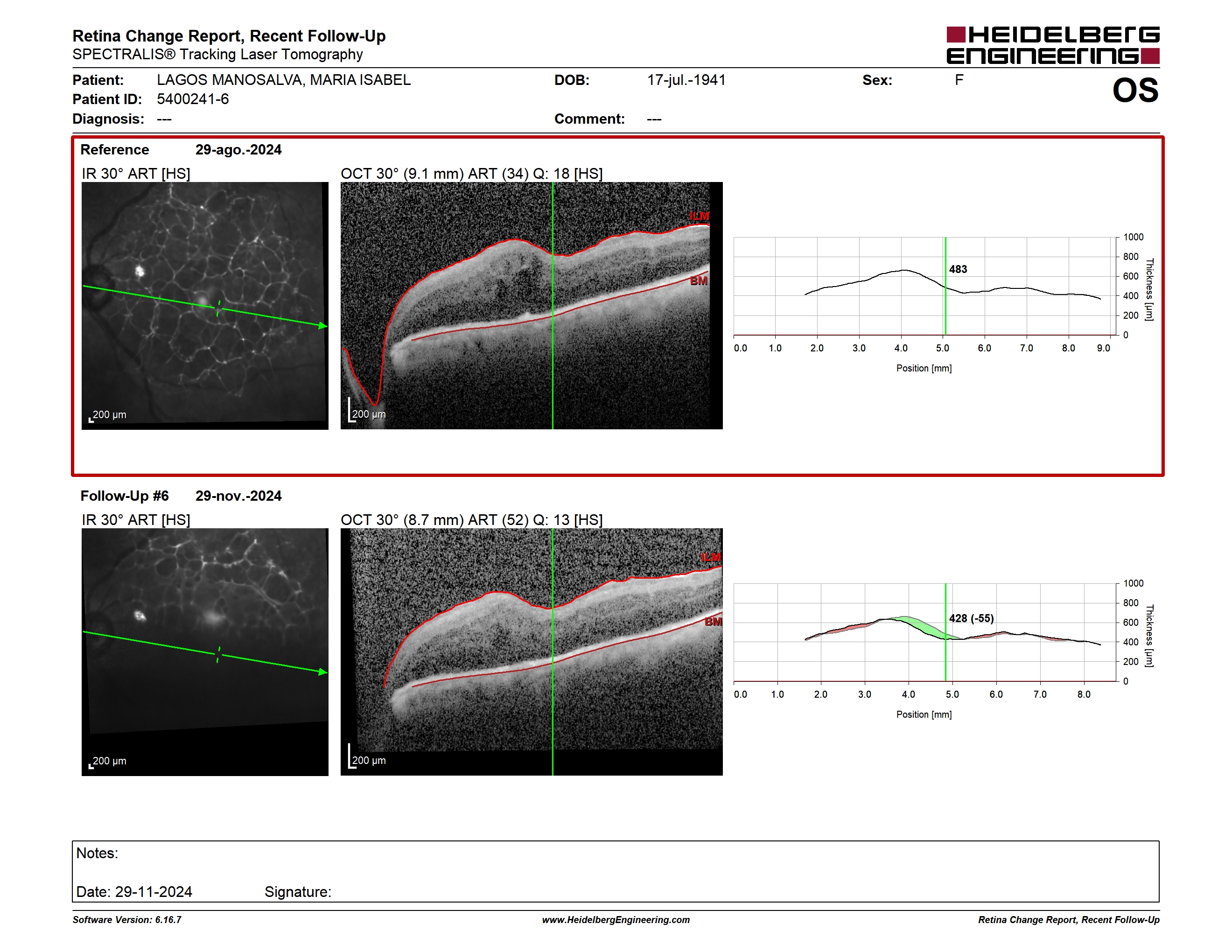The width and height of the screenshot is (1232, 952).
Task: Open the Reference IR fundus image
Action: pyautogui.click(x=205, y=305)
